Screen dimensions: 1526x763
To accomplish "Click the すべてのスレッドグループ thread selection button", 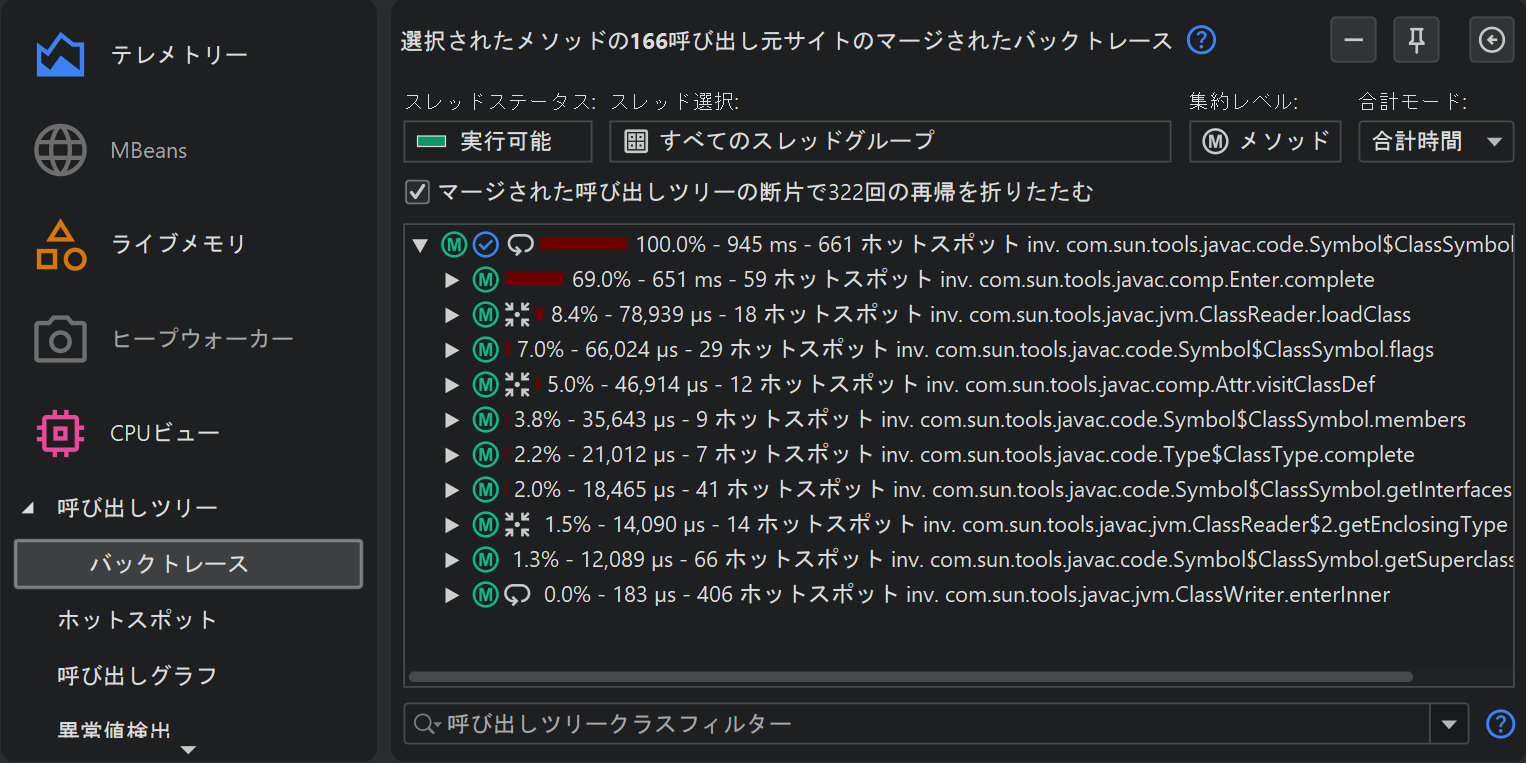I will (x=889, y=142).
